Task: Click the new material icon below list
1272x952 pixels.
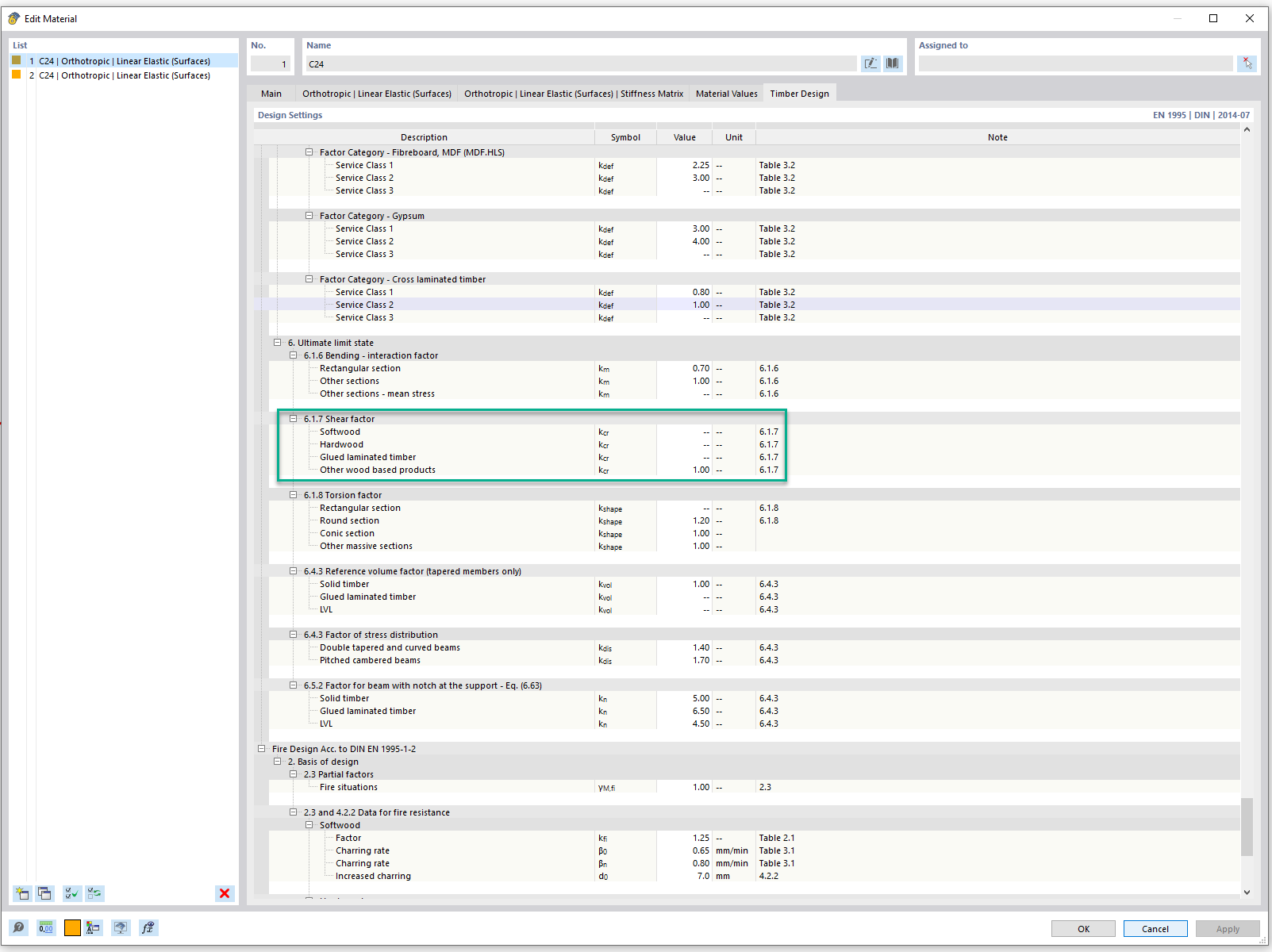Action: (x=22, y=893)
